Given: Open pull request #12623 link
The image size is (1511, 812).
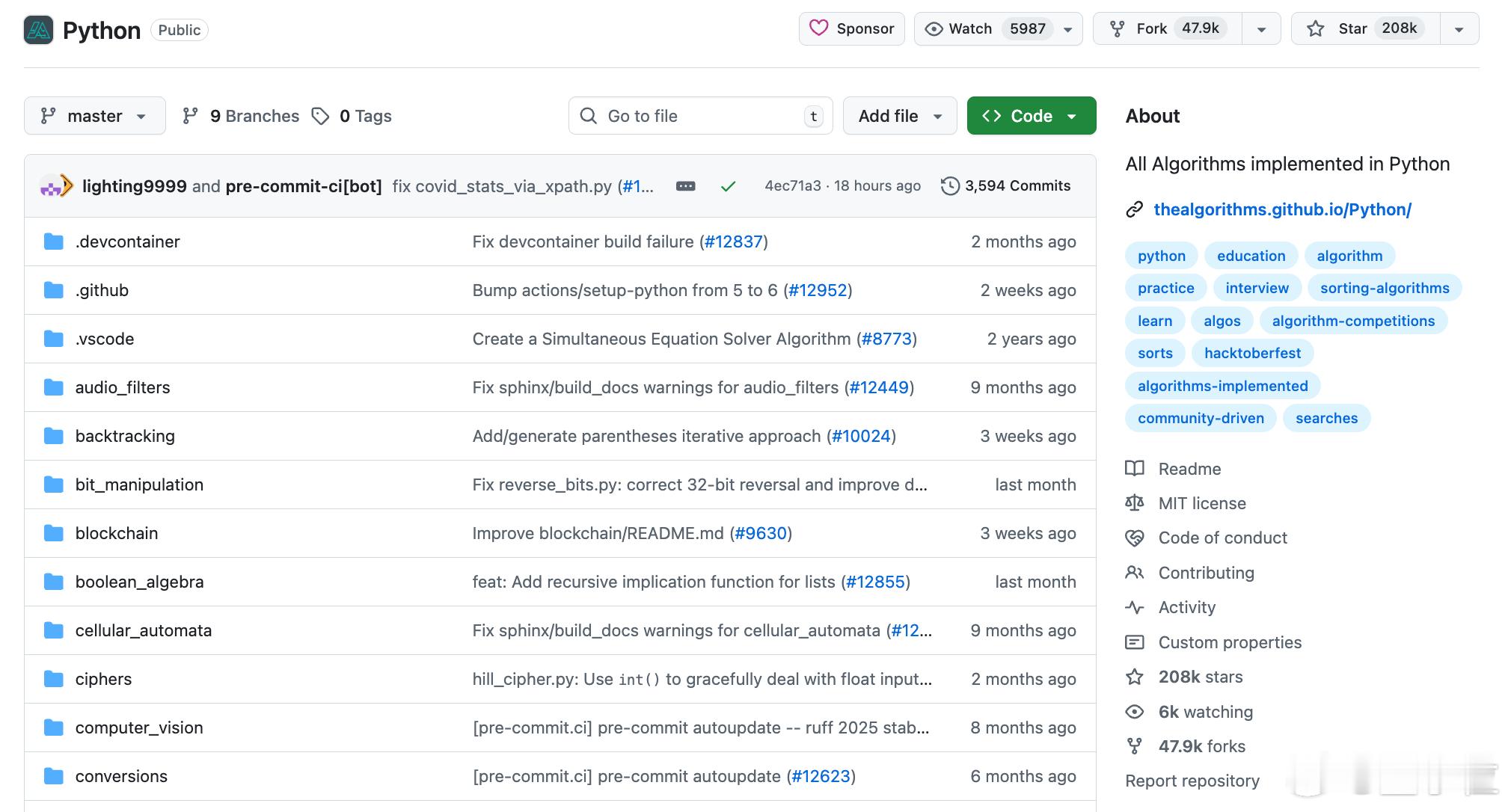Looking at the screenshot, I should (x=821, y=776).
